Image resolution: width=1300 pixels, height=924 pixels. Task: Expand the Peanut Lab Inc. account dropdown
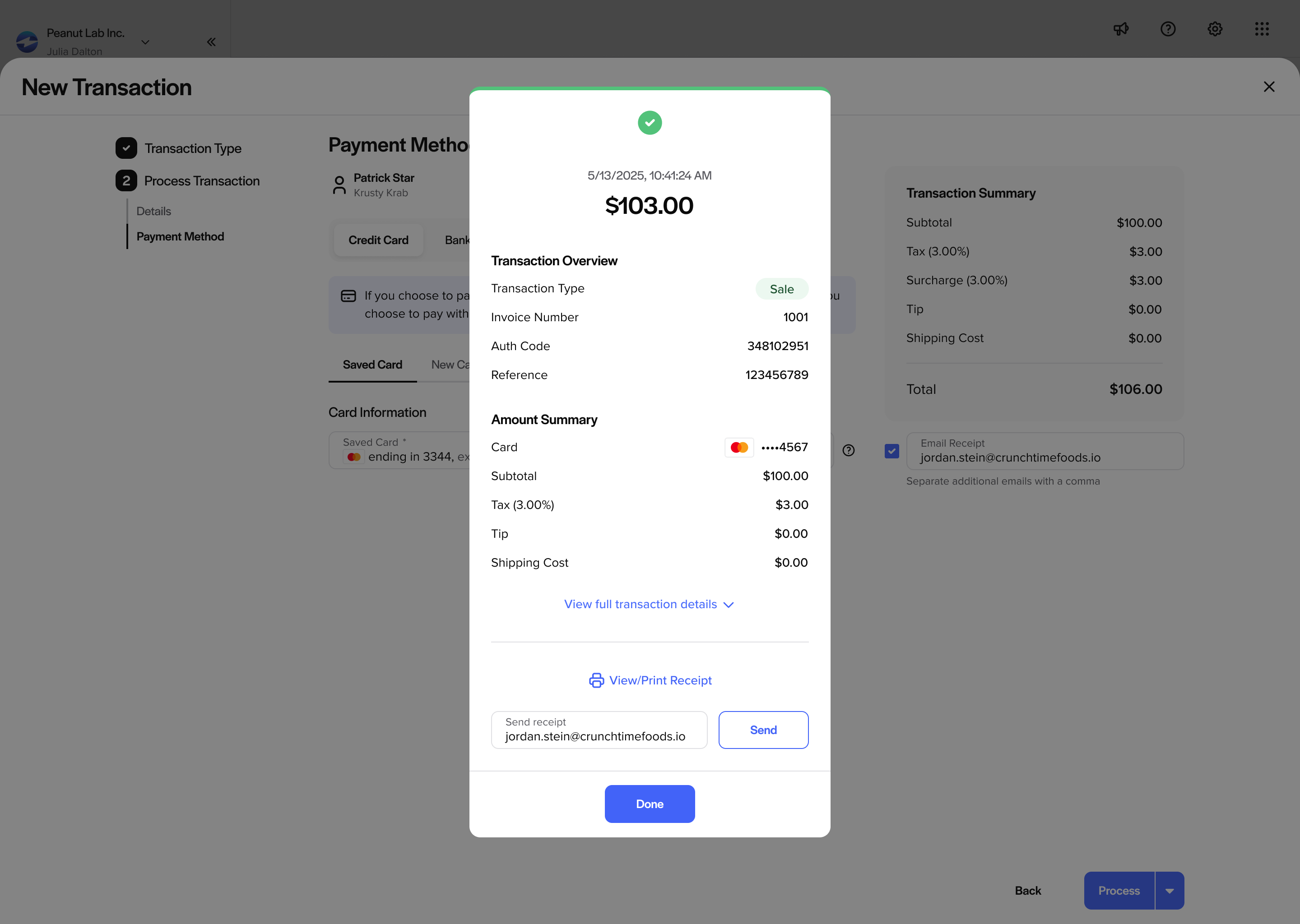[145, 42]
